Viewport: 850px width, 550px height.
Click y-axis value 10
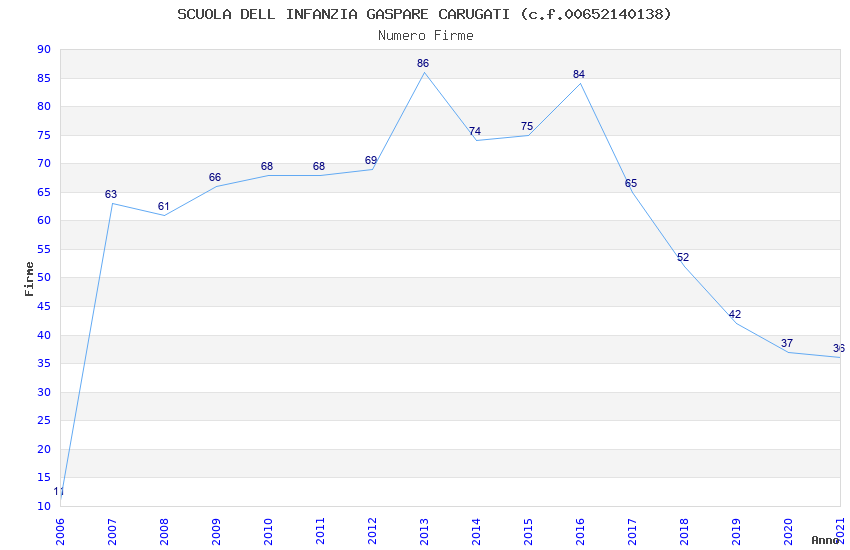(x=44, y=506)
